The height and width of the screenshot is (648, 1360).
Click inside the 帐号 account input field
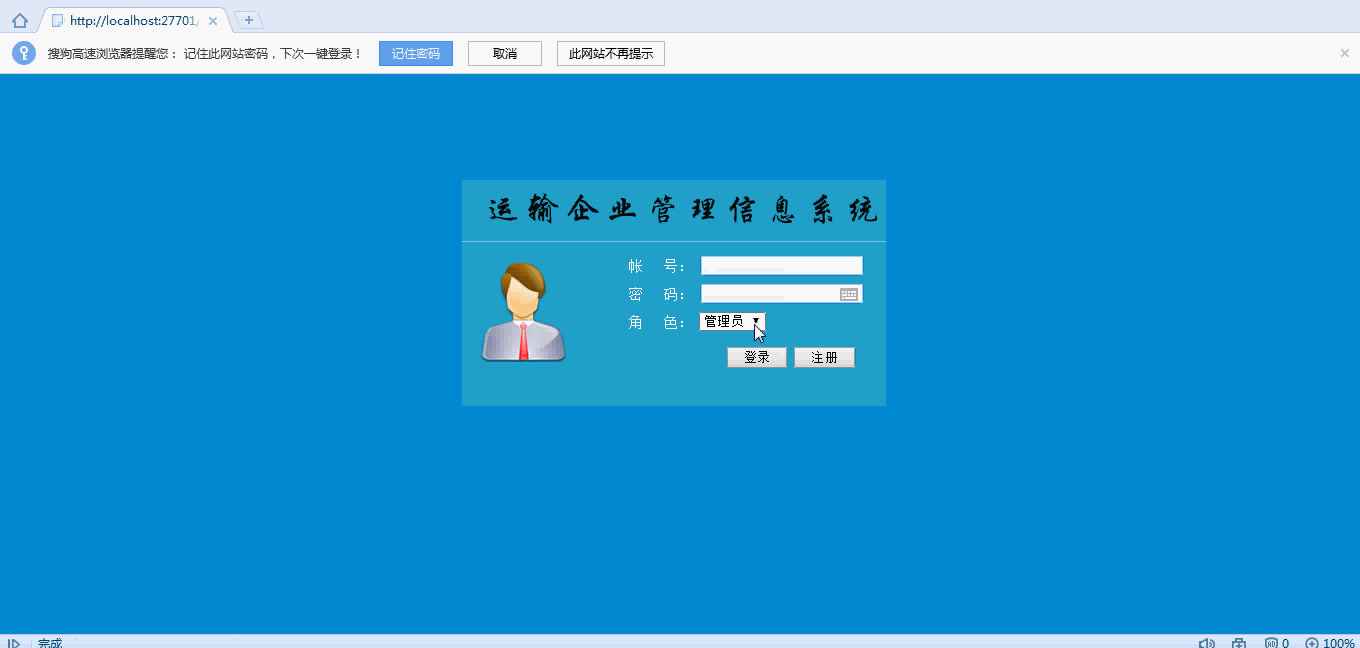(780, 265)
